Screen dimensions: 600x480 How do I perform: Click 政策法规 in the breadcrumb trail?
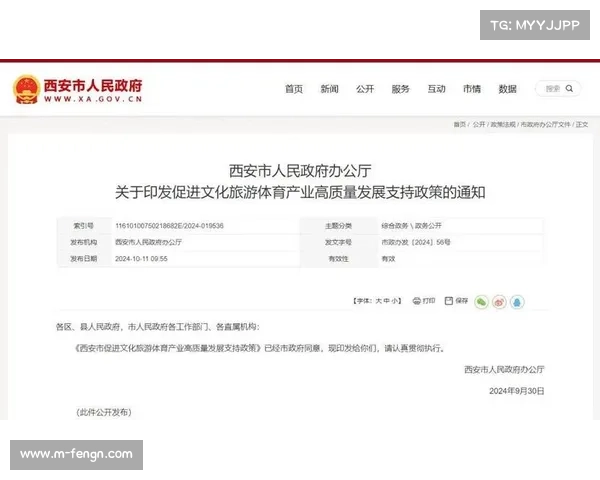click(503, 125)
